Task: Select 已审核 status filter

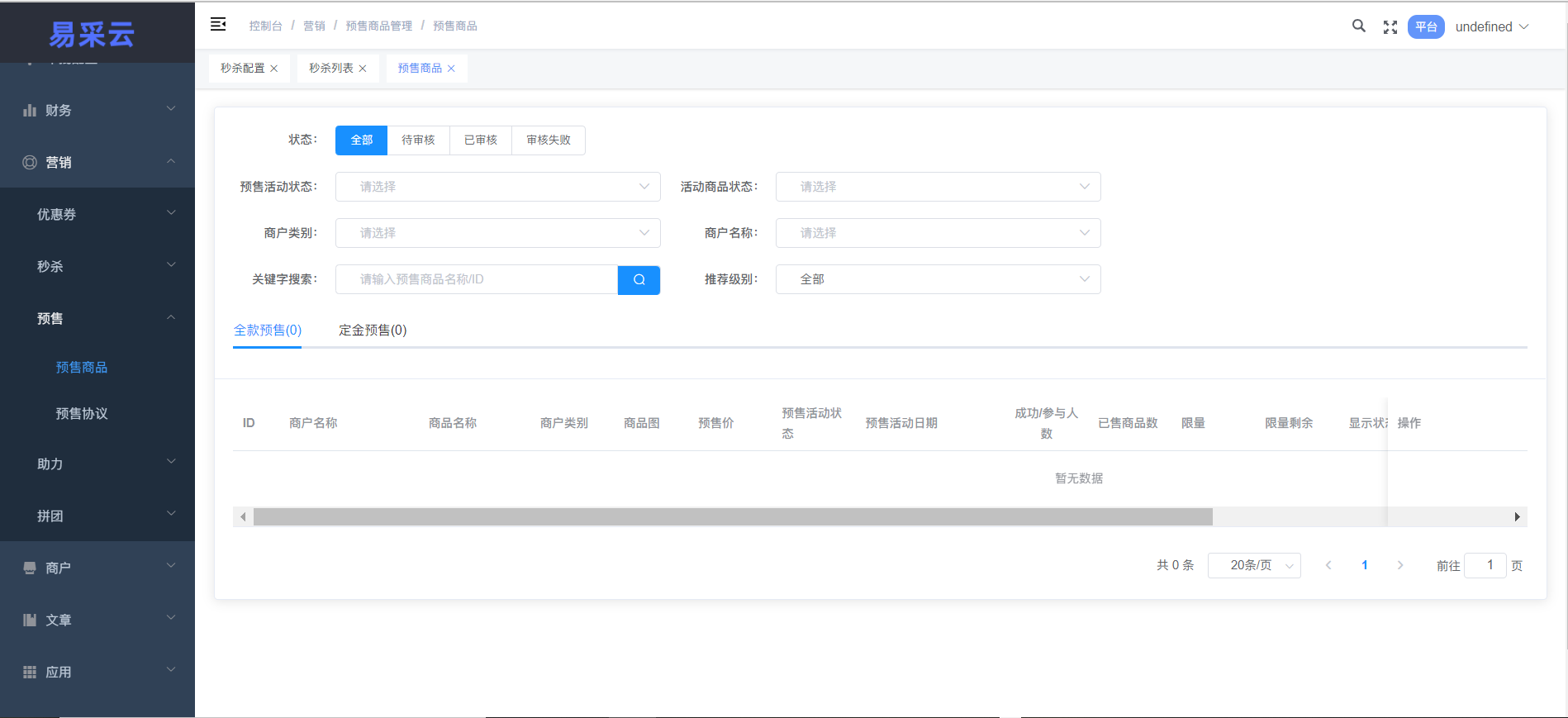Action: 481,140
